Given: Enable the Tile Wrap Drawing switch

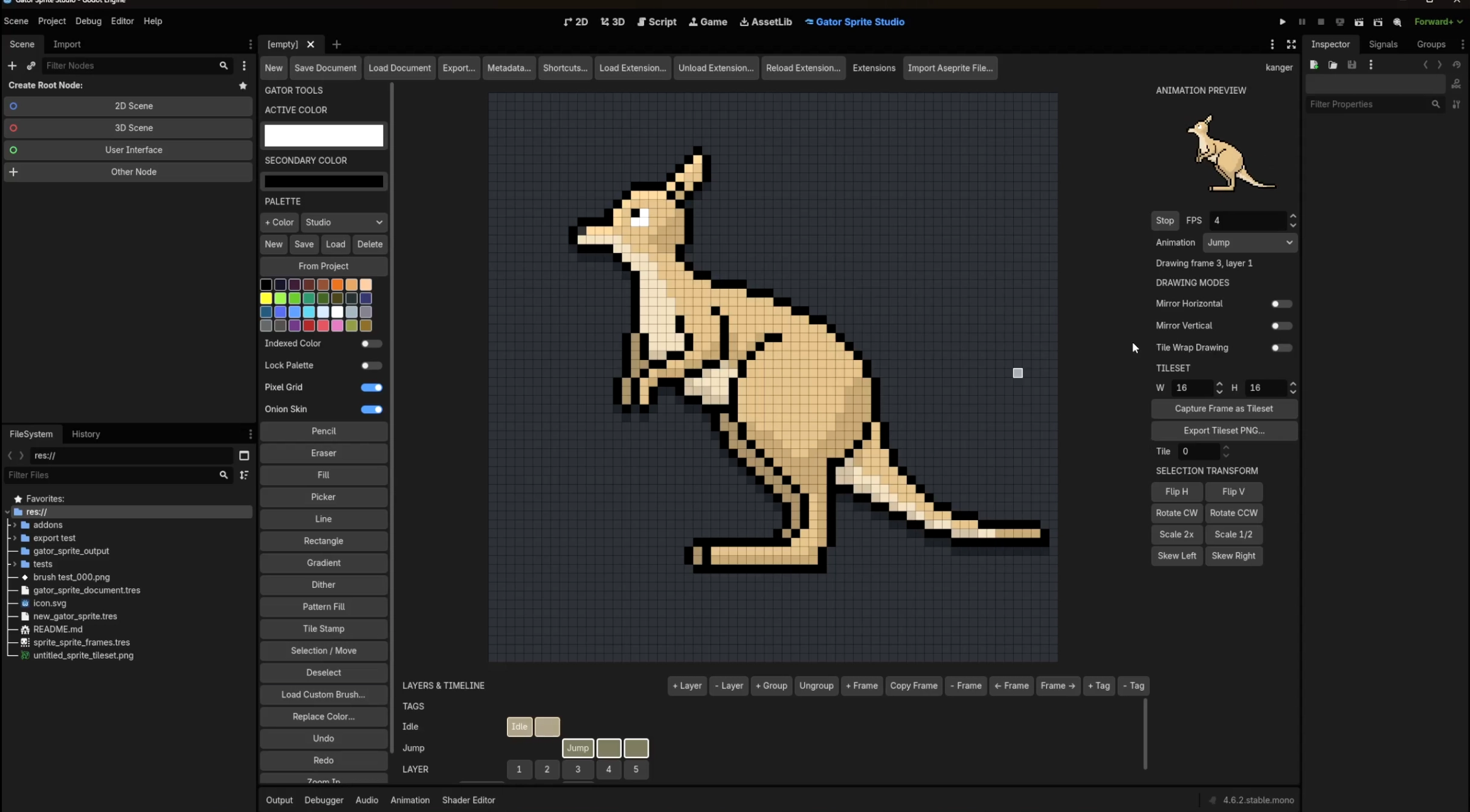Looking at the screenshot, I should 1281,348.
